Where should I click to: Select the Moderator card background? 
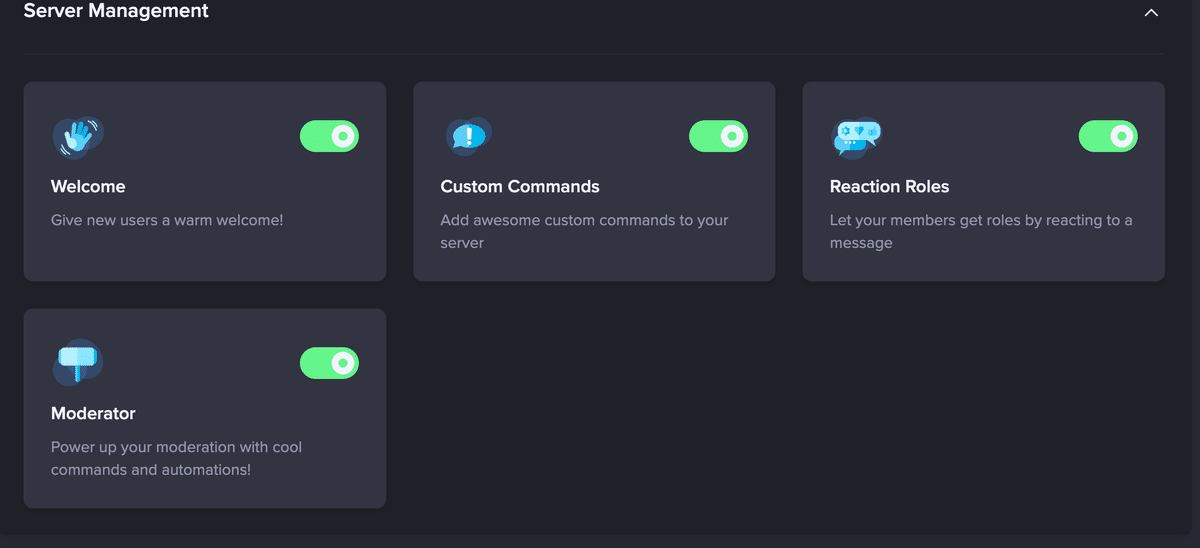point(204,408)
